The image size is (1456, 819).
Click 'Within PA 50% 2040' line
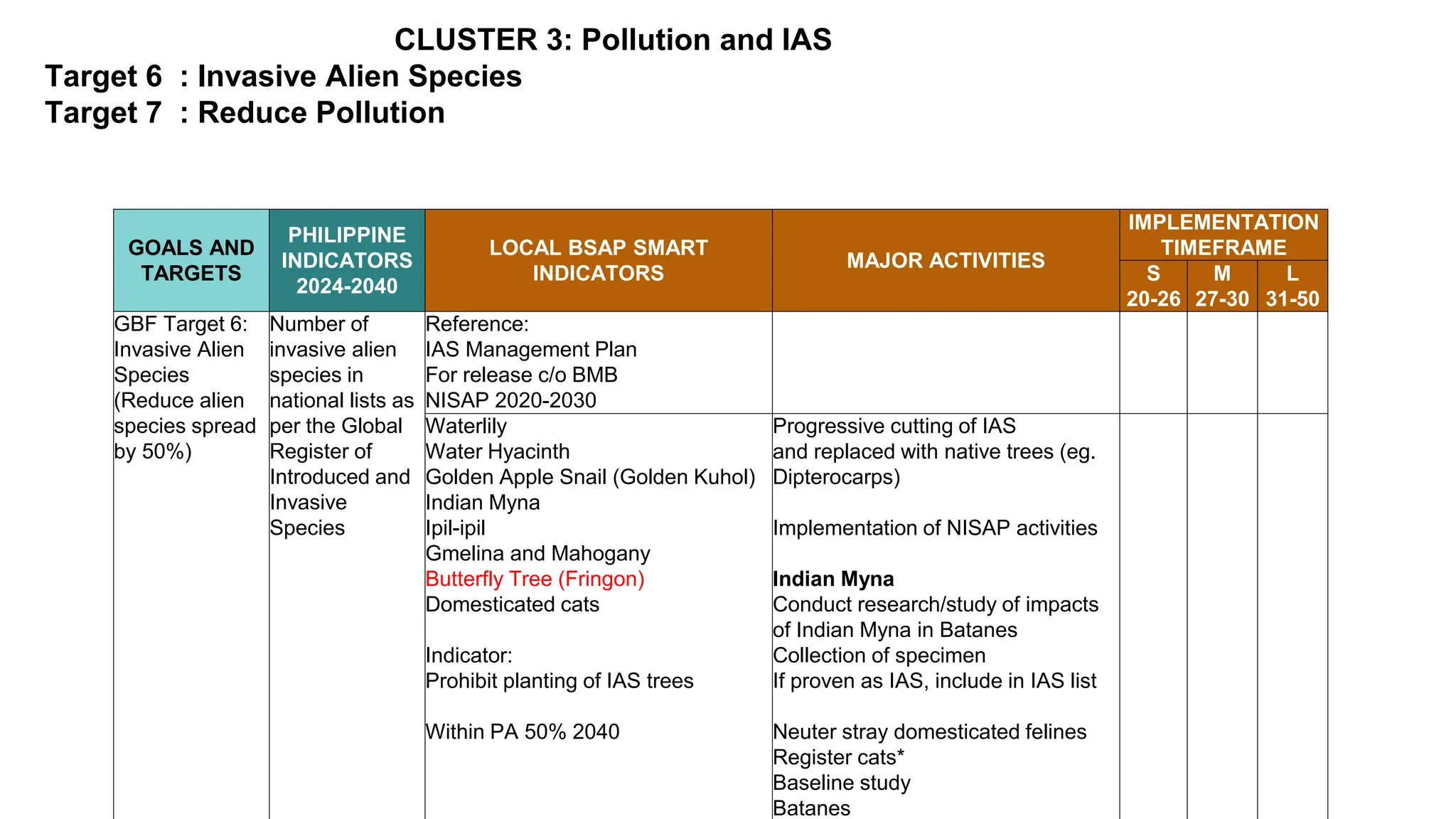coord(523,732)
